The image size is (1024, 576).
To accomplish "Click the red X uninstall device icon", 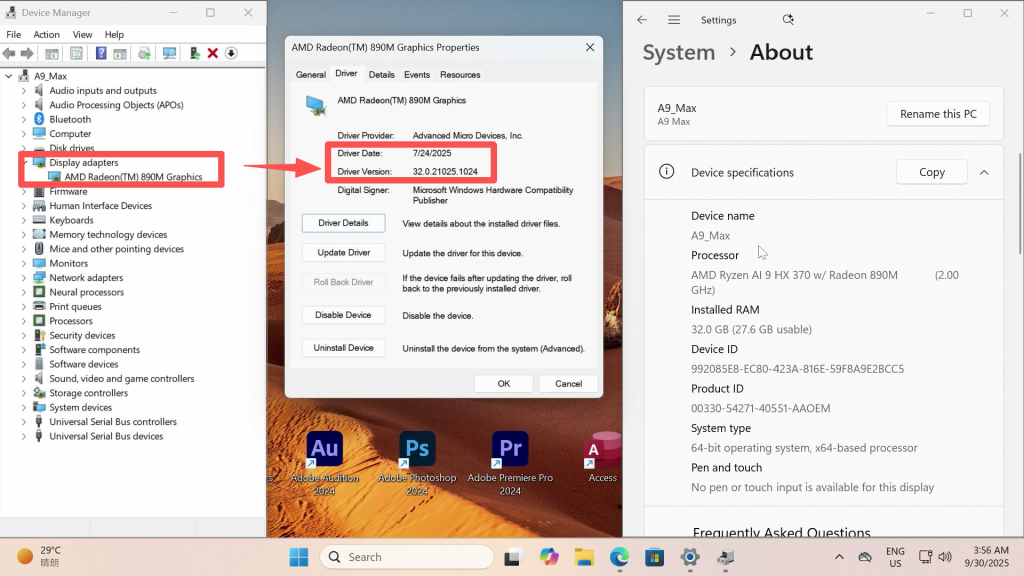I will tap(213, 53).
